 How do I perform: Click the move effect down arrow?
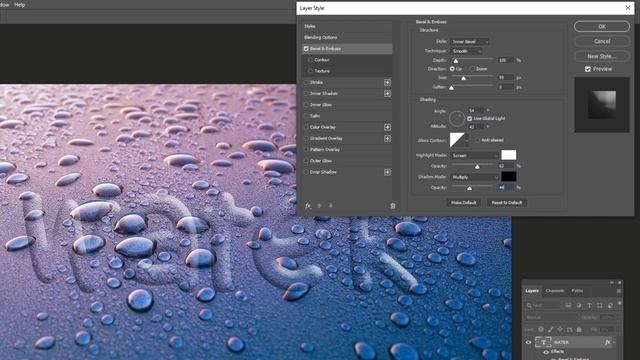click(x=331, y=206)
